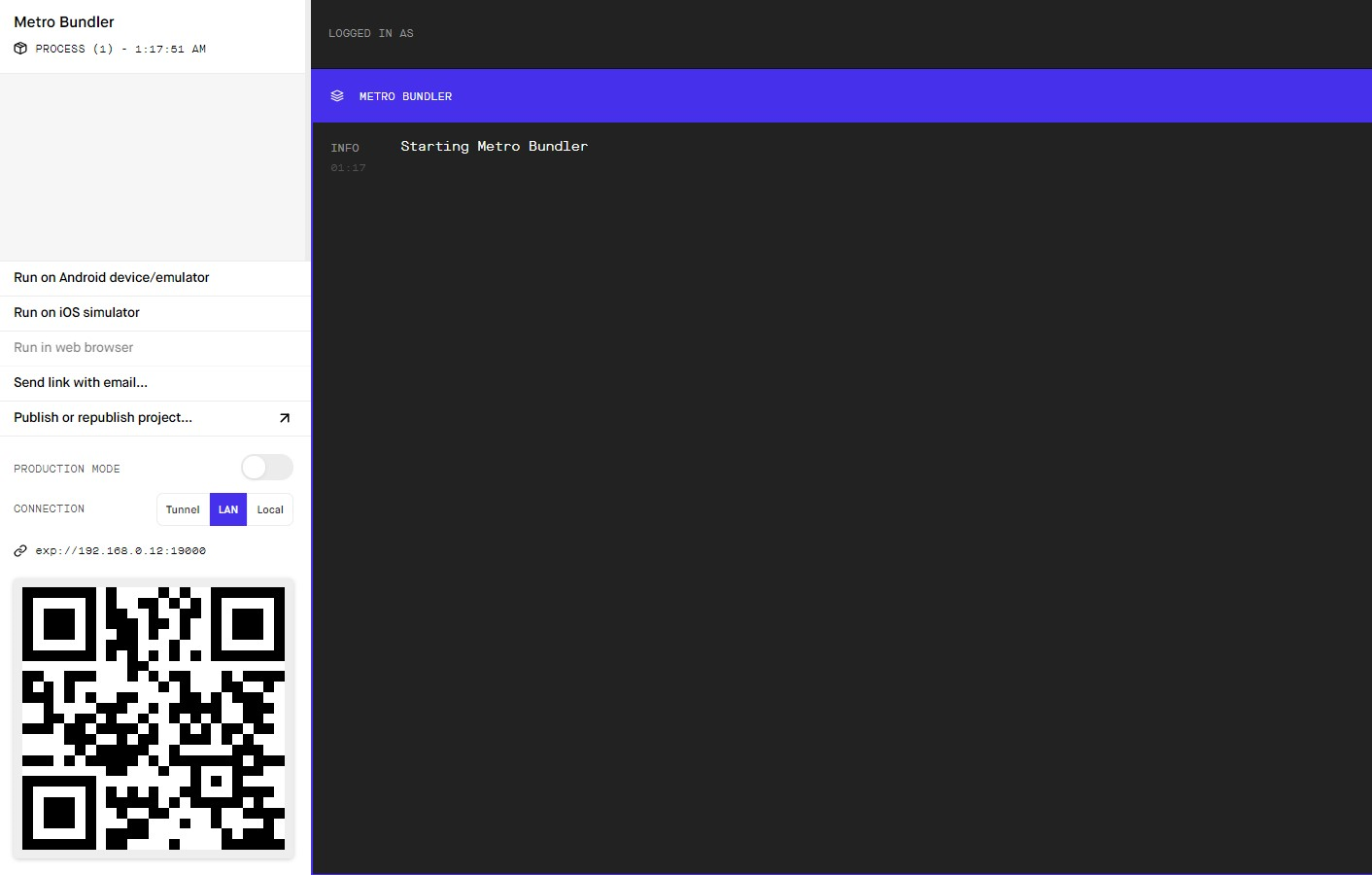Screen dimensions: 1372x875
Task: Click the METRO BUNDLER log panel header
Action: point(841,96)
